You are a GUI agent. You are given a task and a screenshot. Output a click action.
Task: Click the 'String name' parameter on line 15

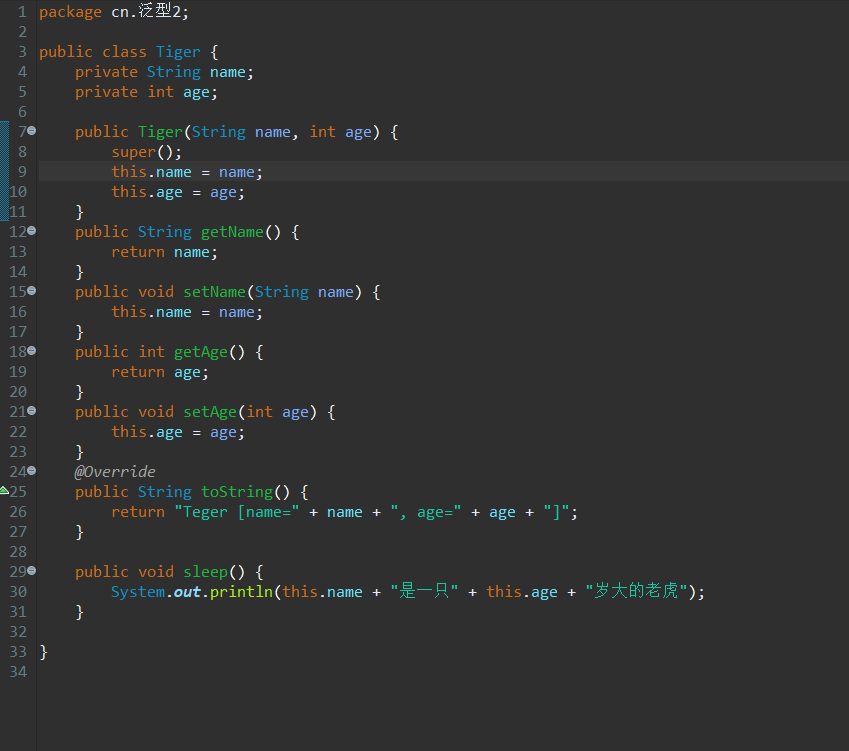tap(304, 292)
